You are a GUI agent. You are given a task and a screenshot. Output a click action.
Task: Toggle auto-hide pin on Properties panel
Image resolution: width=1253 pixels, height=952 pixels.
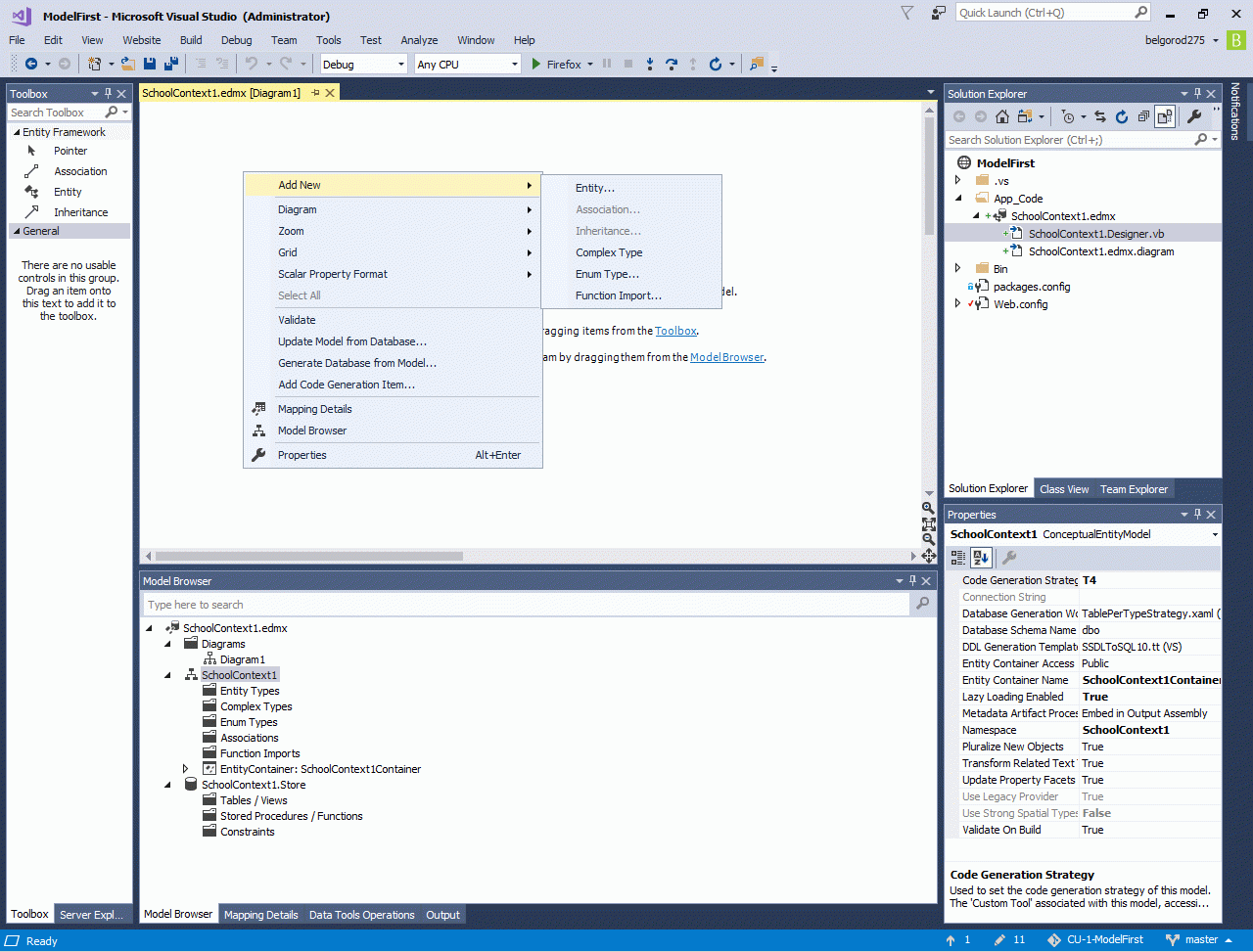1197,515
